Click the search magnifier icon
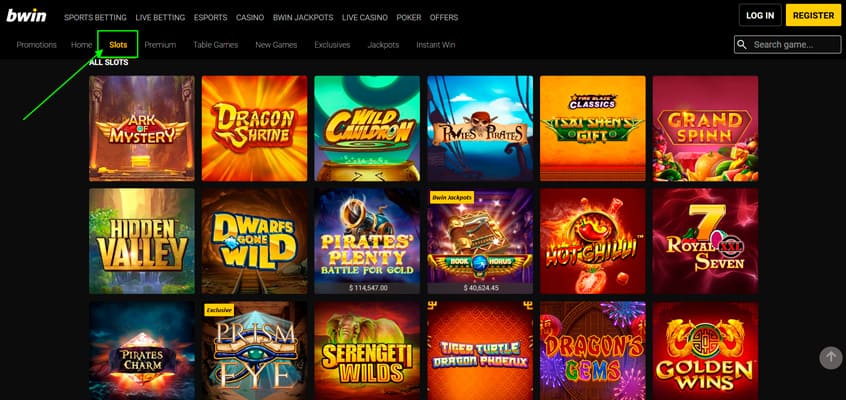 pos(742,45)
